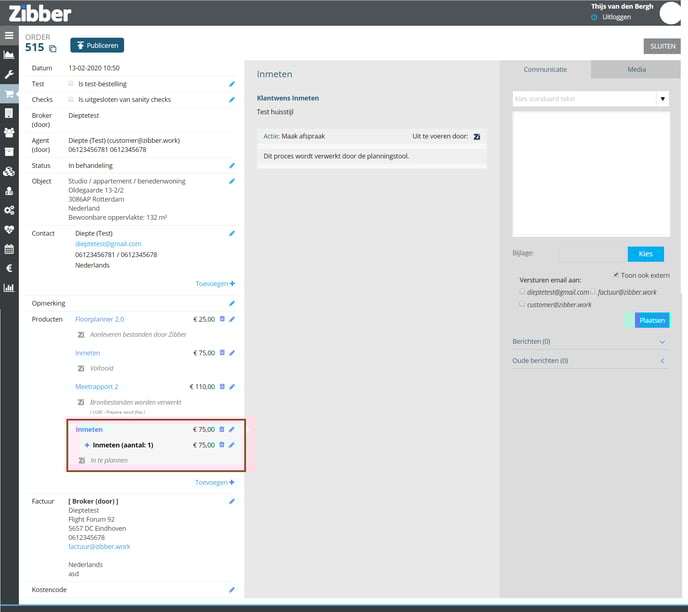Select the Communicatie tab

546,70
